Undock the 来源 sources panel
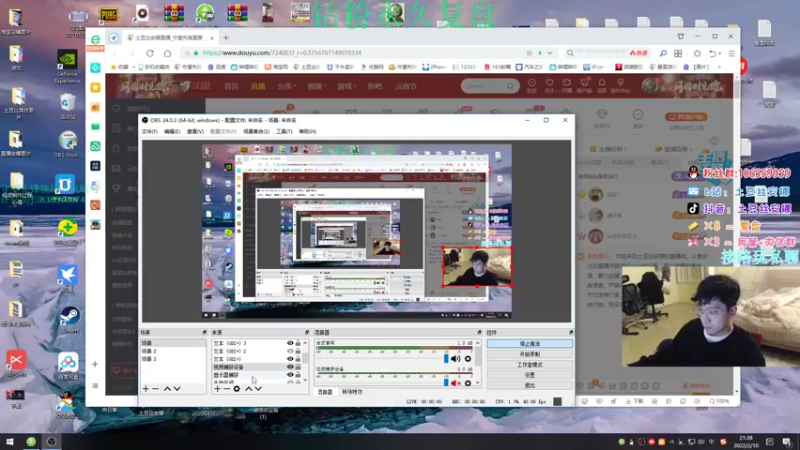The height and width of the screenshot is (450, 800). click(x=307, y=333)
